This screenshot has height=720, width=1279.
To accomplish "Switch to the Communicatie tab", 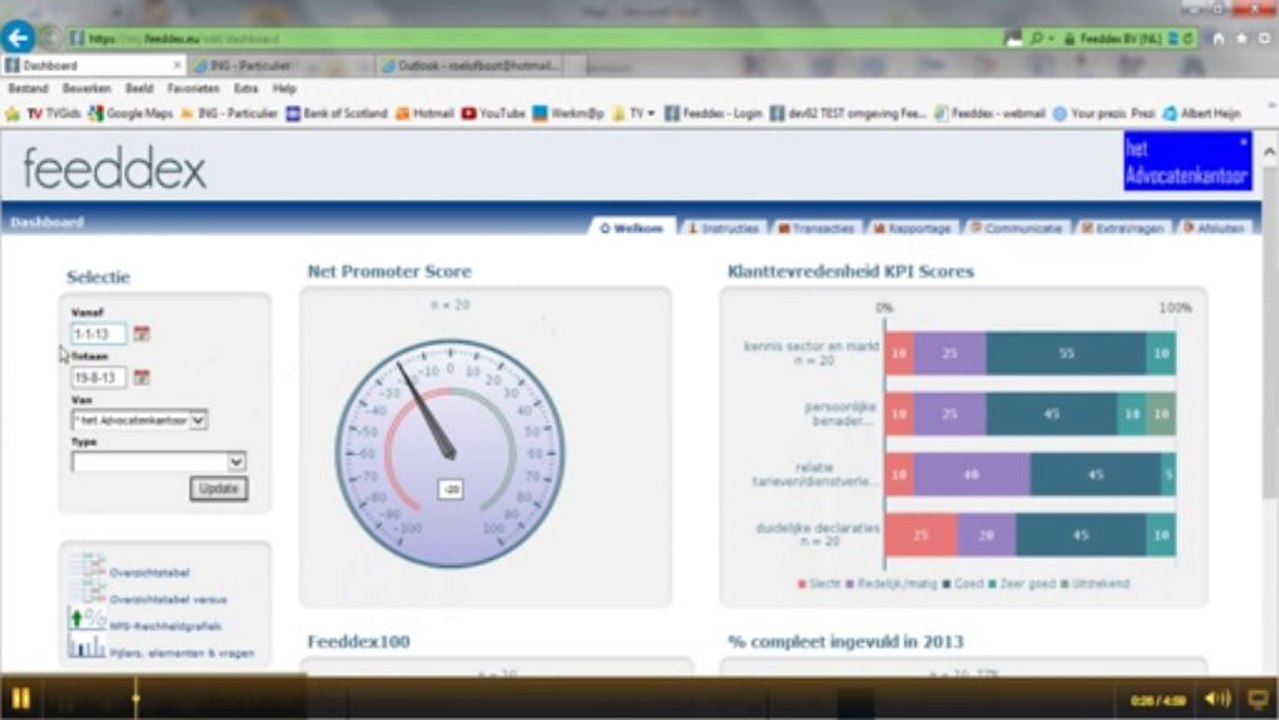I will click(x=1016, y=228).
